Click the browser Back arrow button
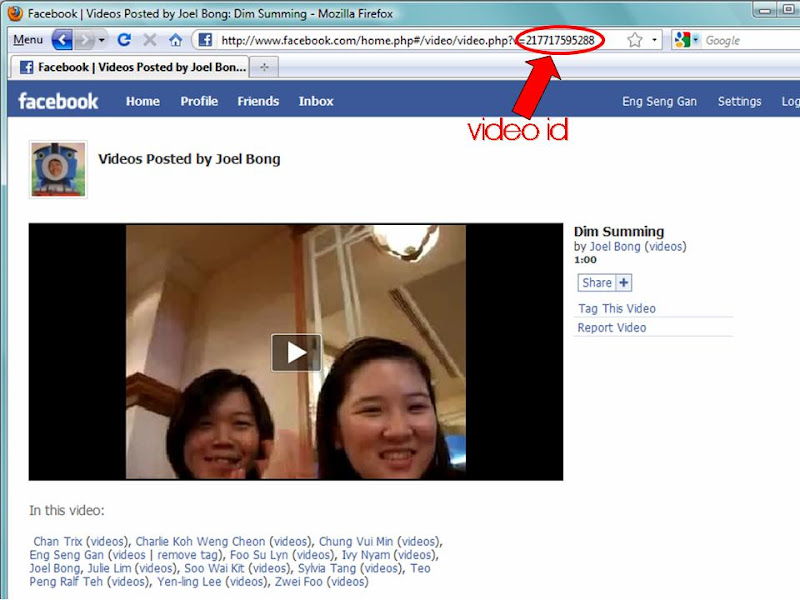 (x=62, y=40)
